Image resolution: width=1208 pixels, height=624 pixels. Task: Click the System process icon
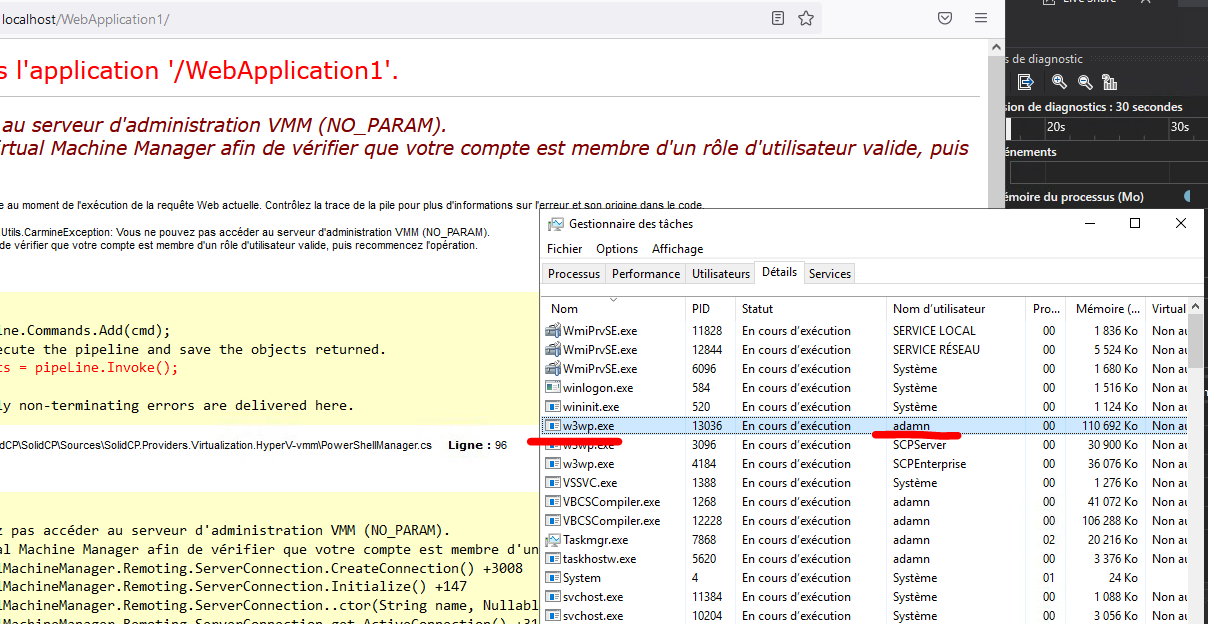553,577
